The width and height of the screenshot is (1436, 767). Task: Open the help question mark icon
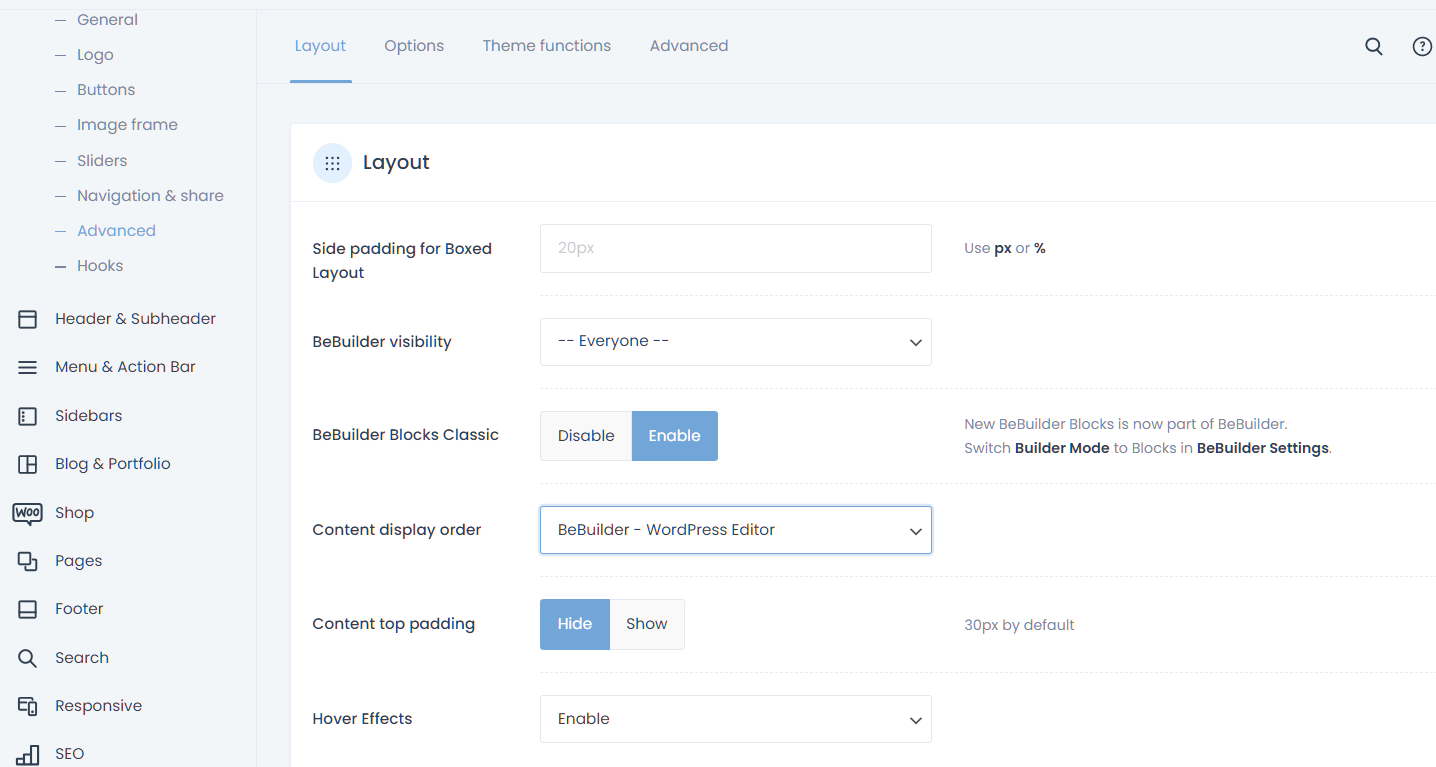(1422, 46)
